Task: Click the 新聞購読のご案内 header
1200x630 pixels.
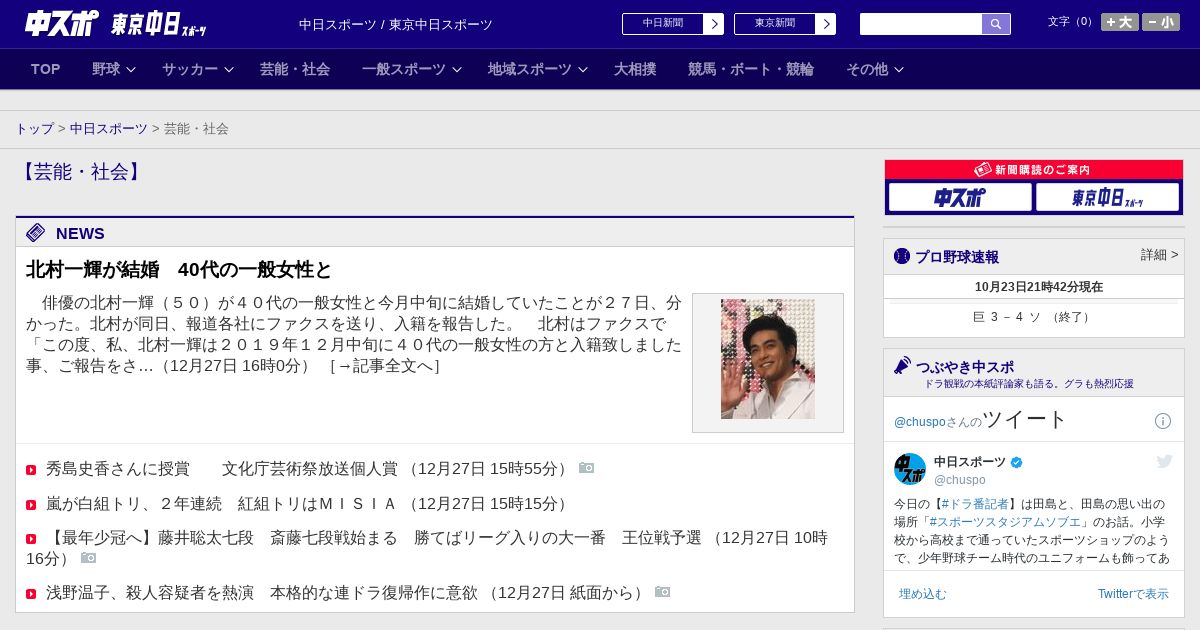Action: [1033, 170]
